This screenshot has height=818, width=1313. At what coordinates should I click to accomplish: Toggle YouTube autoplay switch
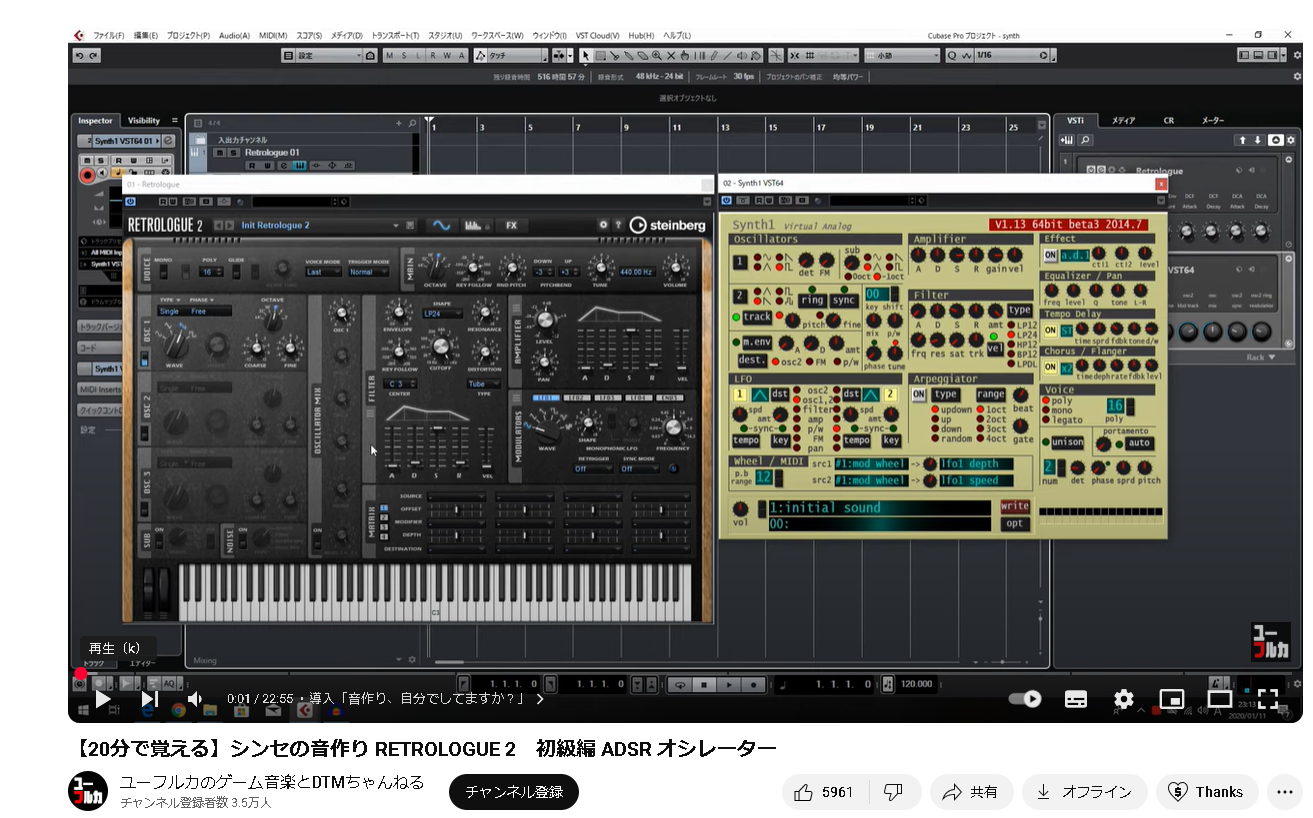[1025, 699]
